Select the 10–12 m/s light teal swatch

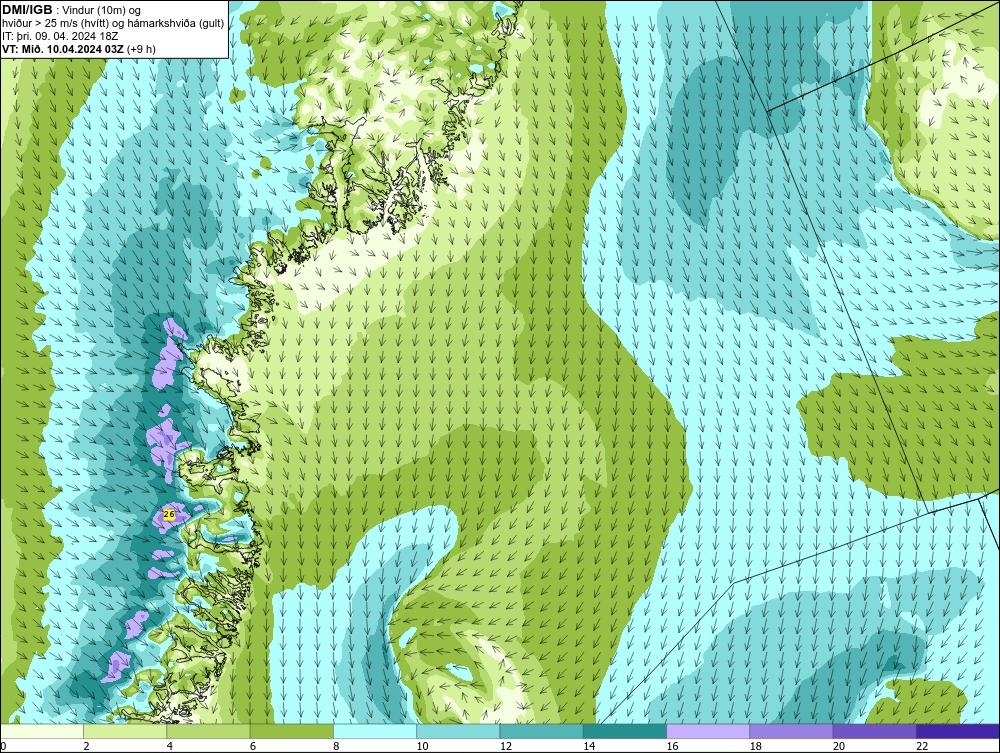(458, 731)
